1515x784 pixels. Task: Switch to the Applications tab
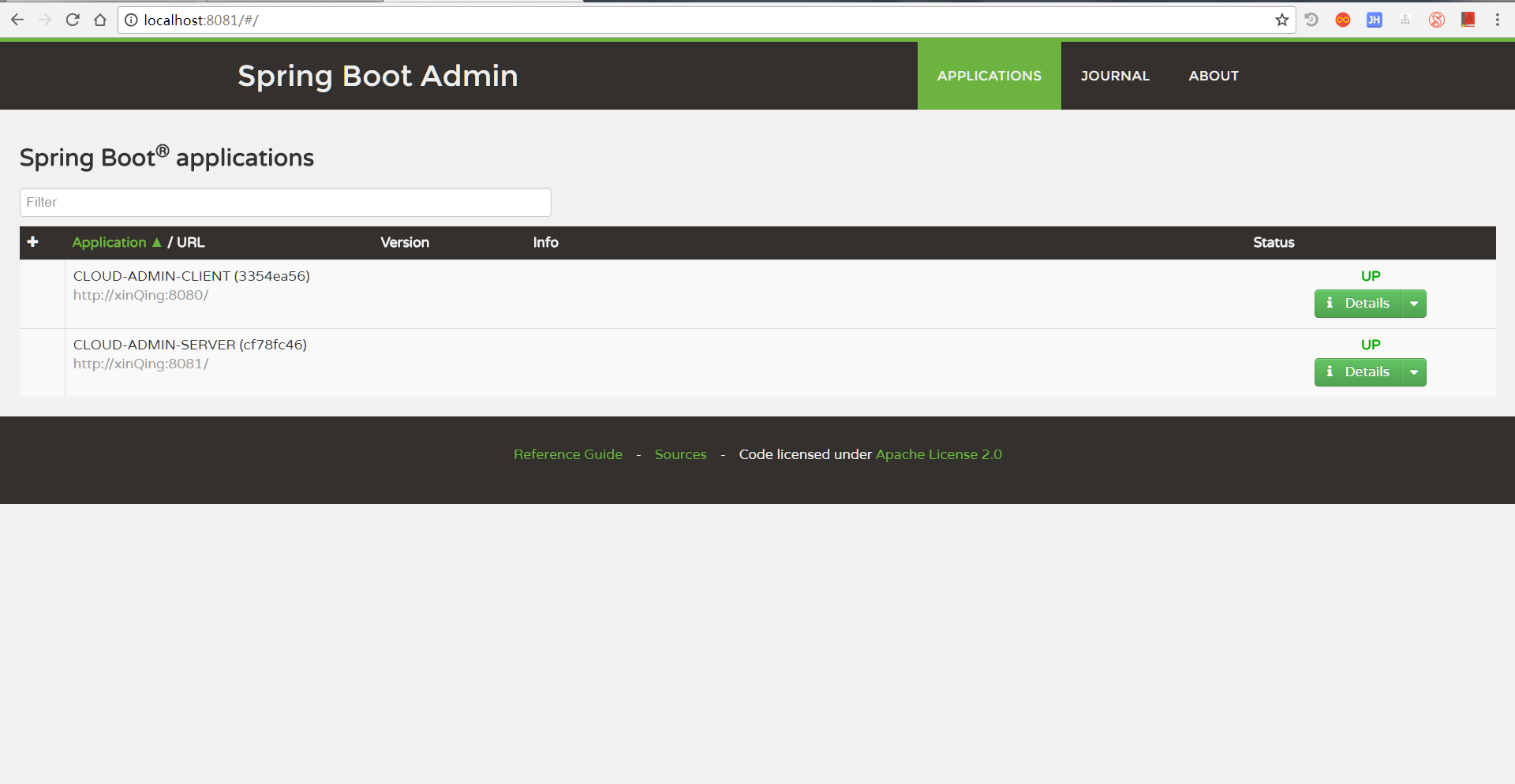[989, 76]
